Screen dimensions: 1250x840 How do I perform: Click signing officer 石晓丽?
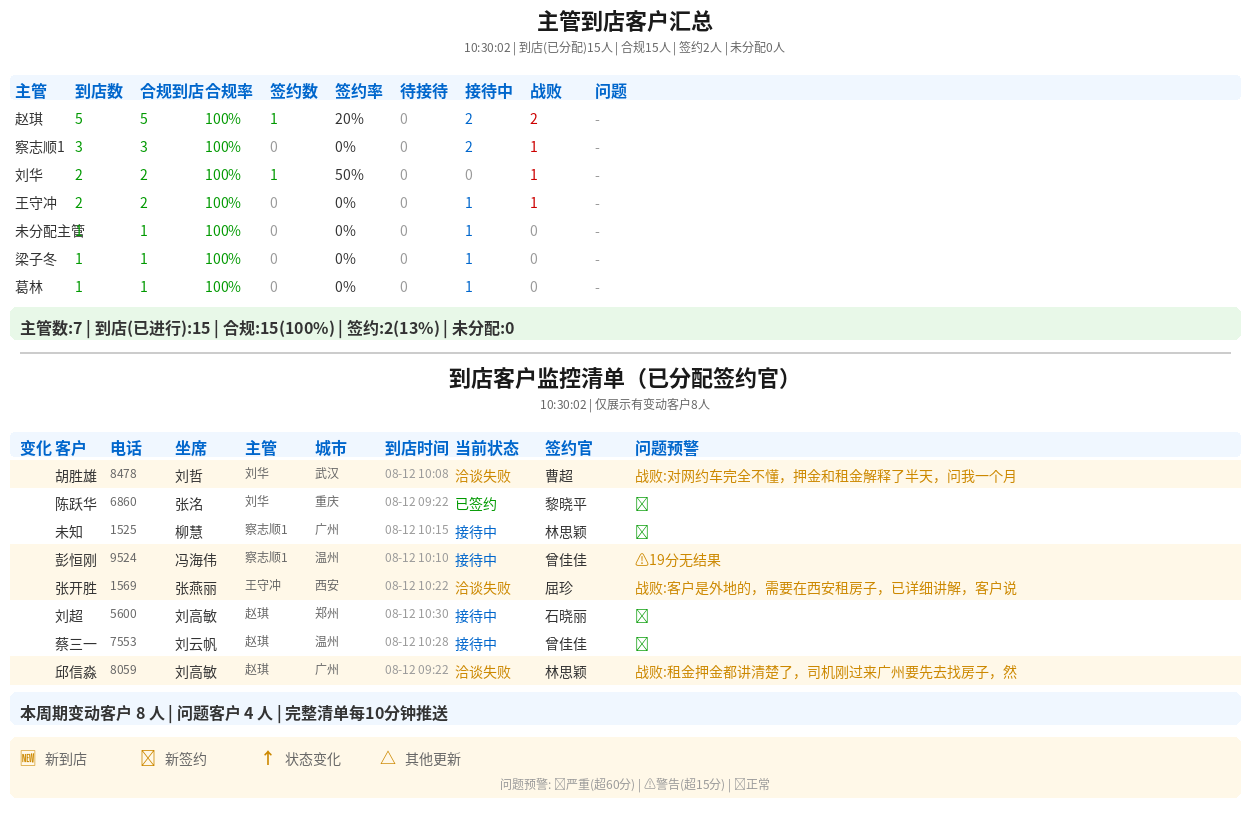566,616
